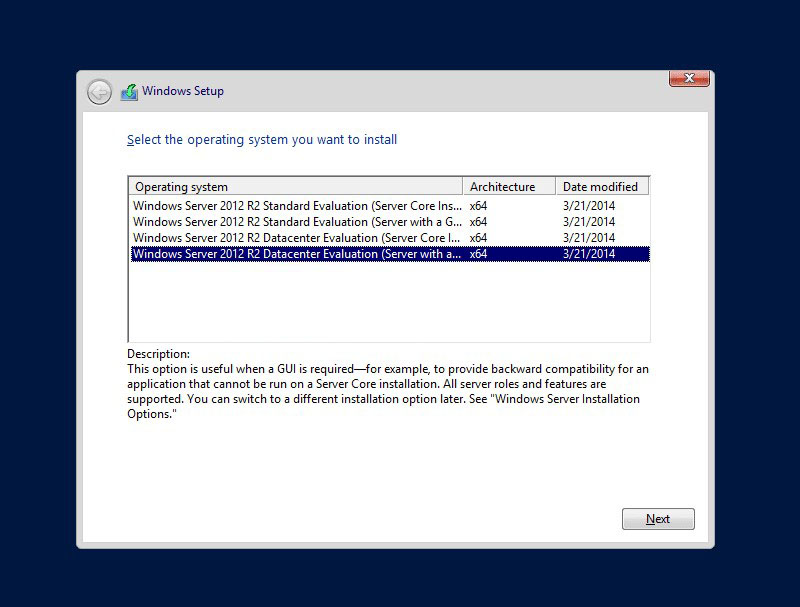Viewport: 800px width, 607px height.
Task: Click 3/21/2014 in Standard Server Core row
Action: coord(589,206)
